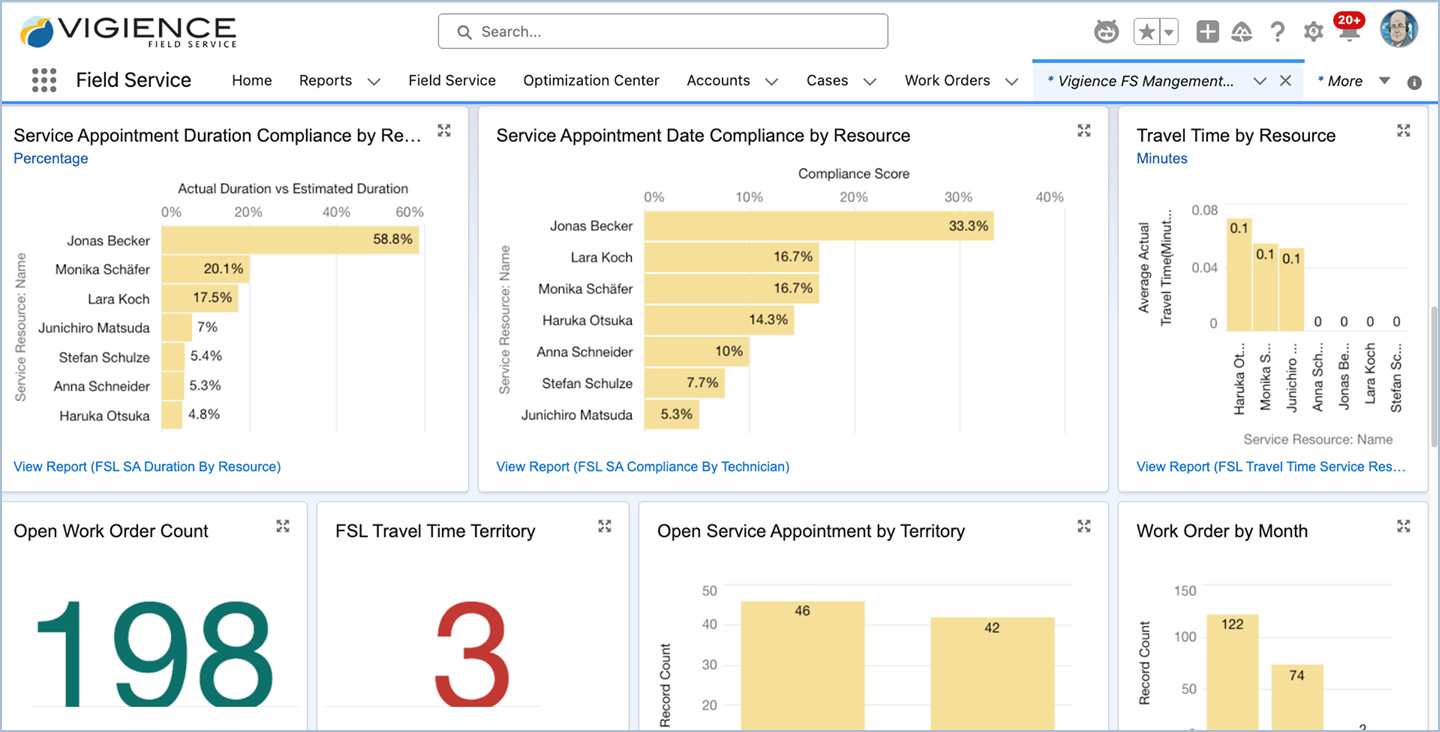Open the Reports menu chevron

[x=374, y=82]
